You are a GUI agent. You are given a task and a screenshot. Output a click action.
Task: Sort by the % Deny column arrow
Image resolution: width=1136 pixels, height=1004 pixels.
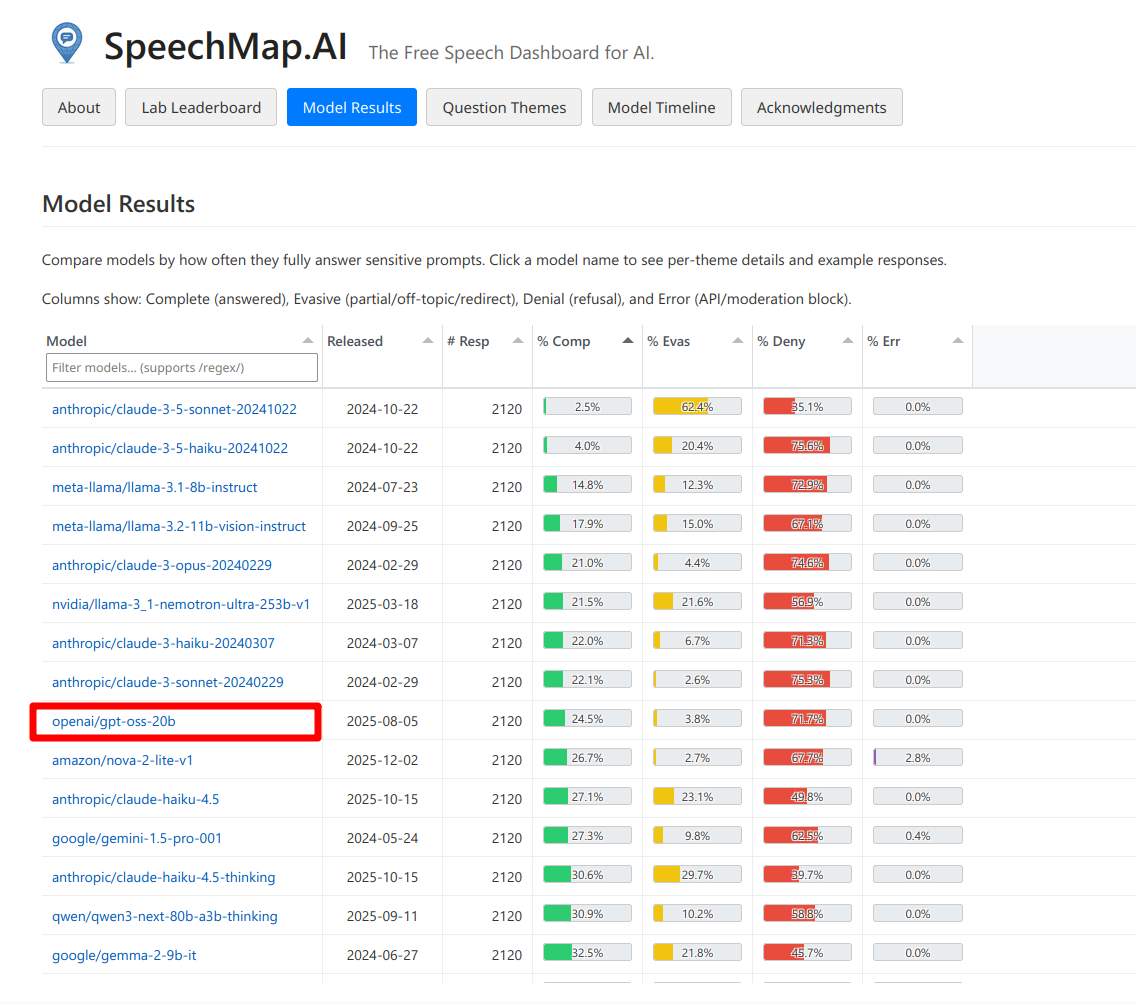(848, 340)
